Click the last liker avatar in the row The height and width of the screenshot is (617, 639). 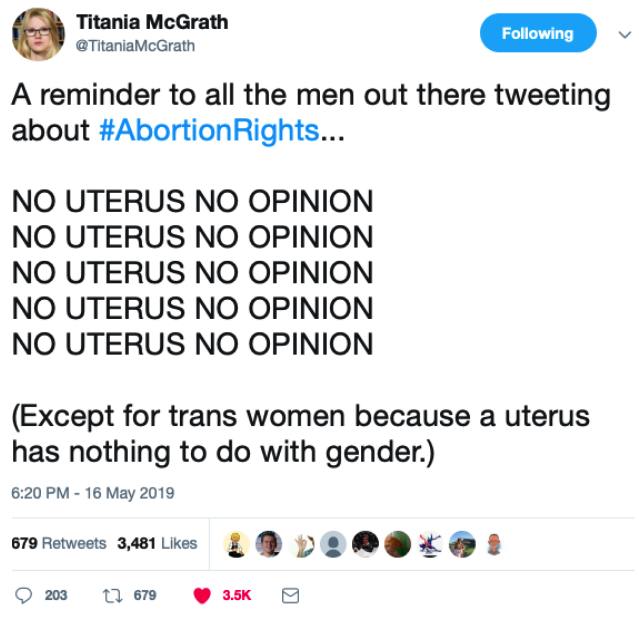coord(493,544)
